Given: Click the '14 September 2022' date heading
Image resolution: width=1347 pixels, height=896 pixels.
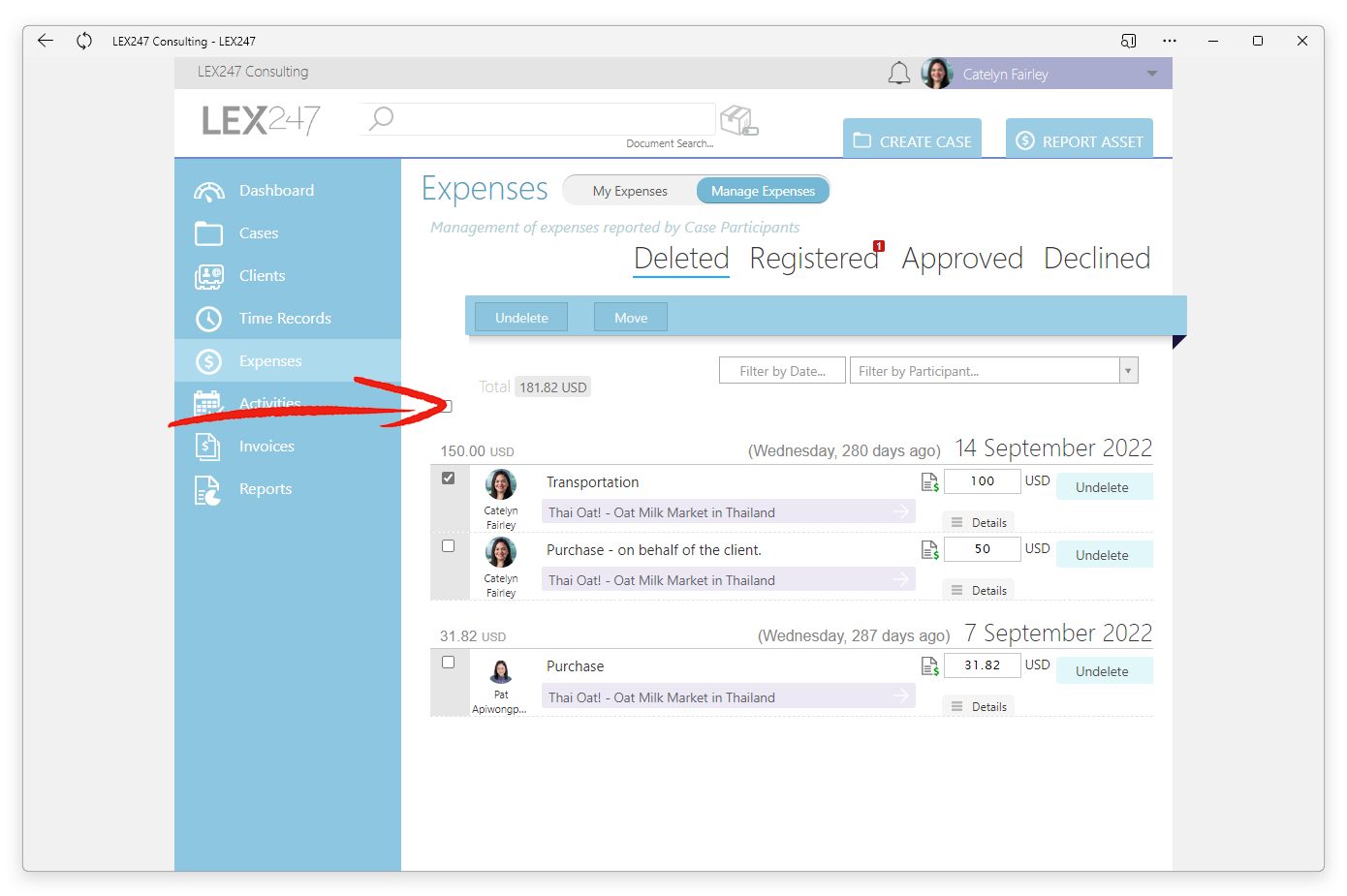Looking at the screenshot, I should (1053, 448).
